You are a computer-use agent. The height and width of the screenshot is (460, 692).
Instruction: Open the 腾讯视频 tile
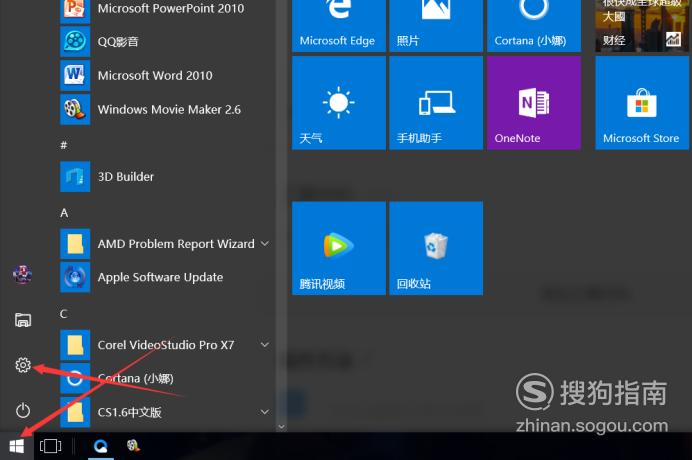338,249
